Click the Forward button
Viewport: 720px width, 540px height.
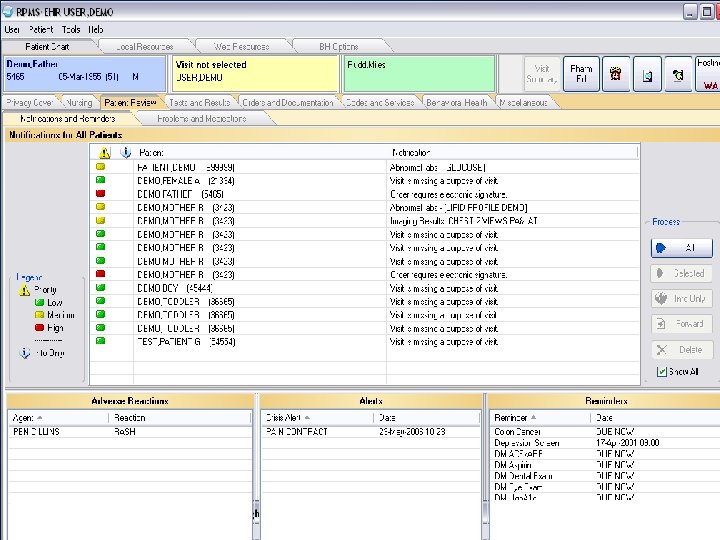[682, 324]
